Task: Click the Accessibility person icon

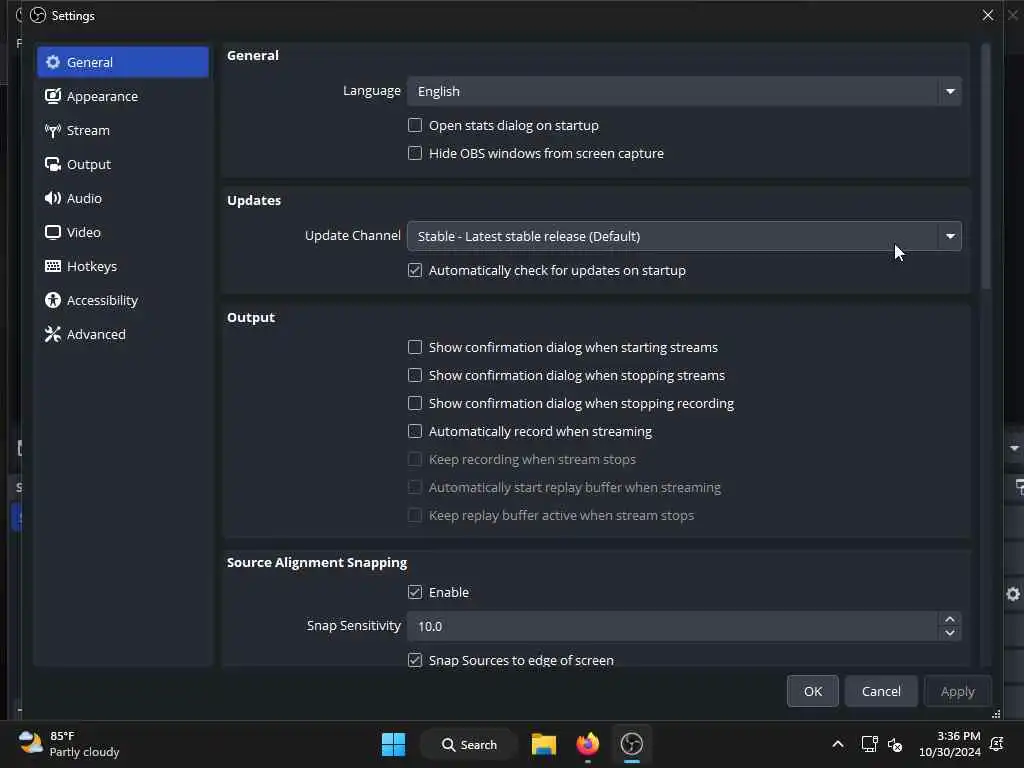Action: 53,300
